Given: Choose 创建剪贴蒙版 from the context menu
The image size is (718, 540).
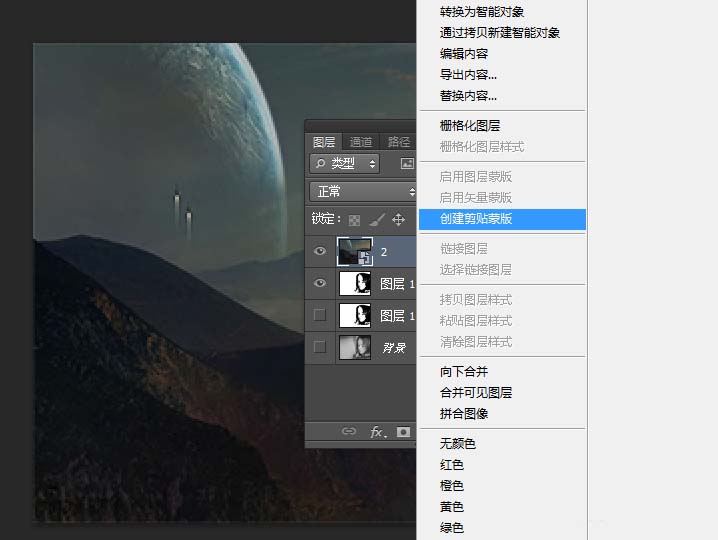Looking at the screenshot, I should click(x=476, y=218).
